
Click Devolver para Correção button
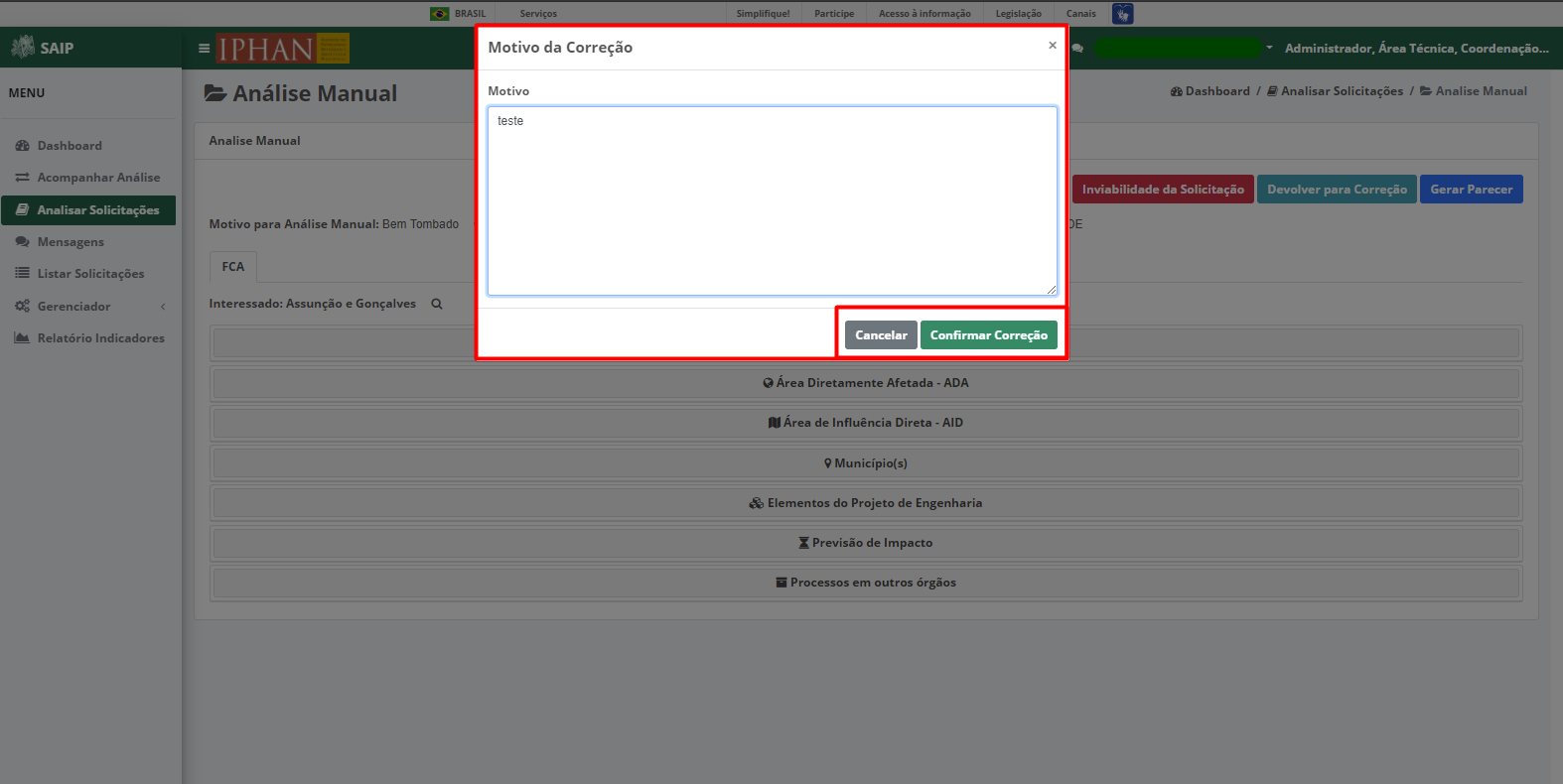point(1337,190)
